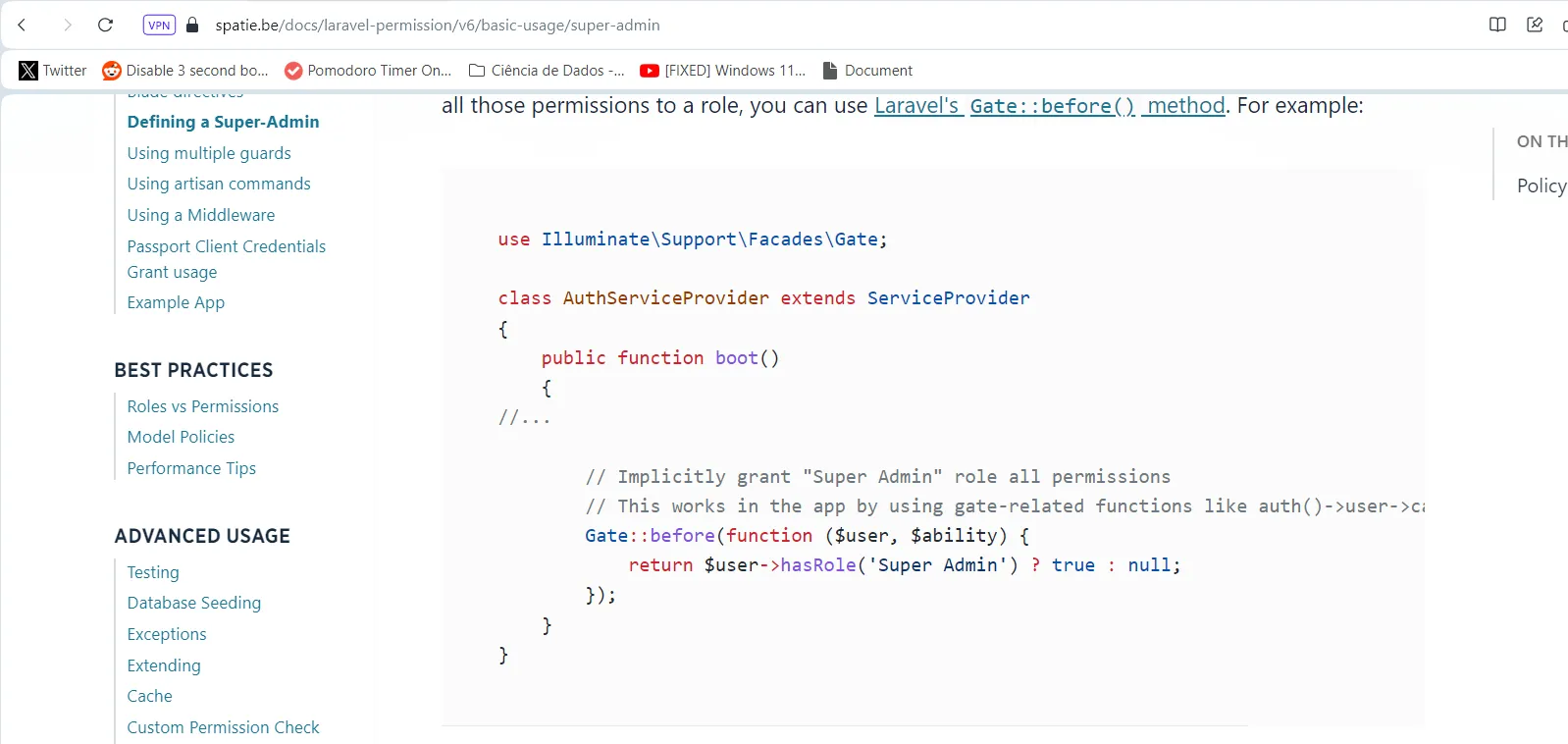1568x744 pixels.
Task: Open the FIXED Windows 11 YouTube bookmark
Action: click(x=722, y=71)
